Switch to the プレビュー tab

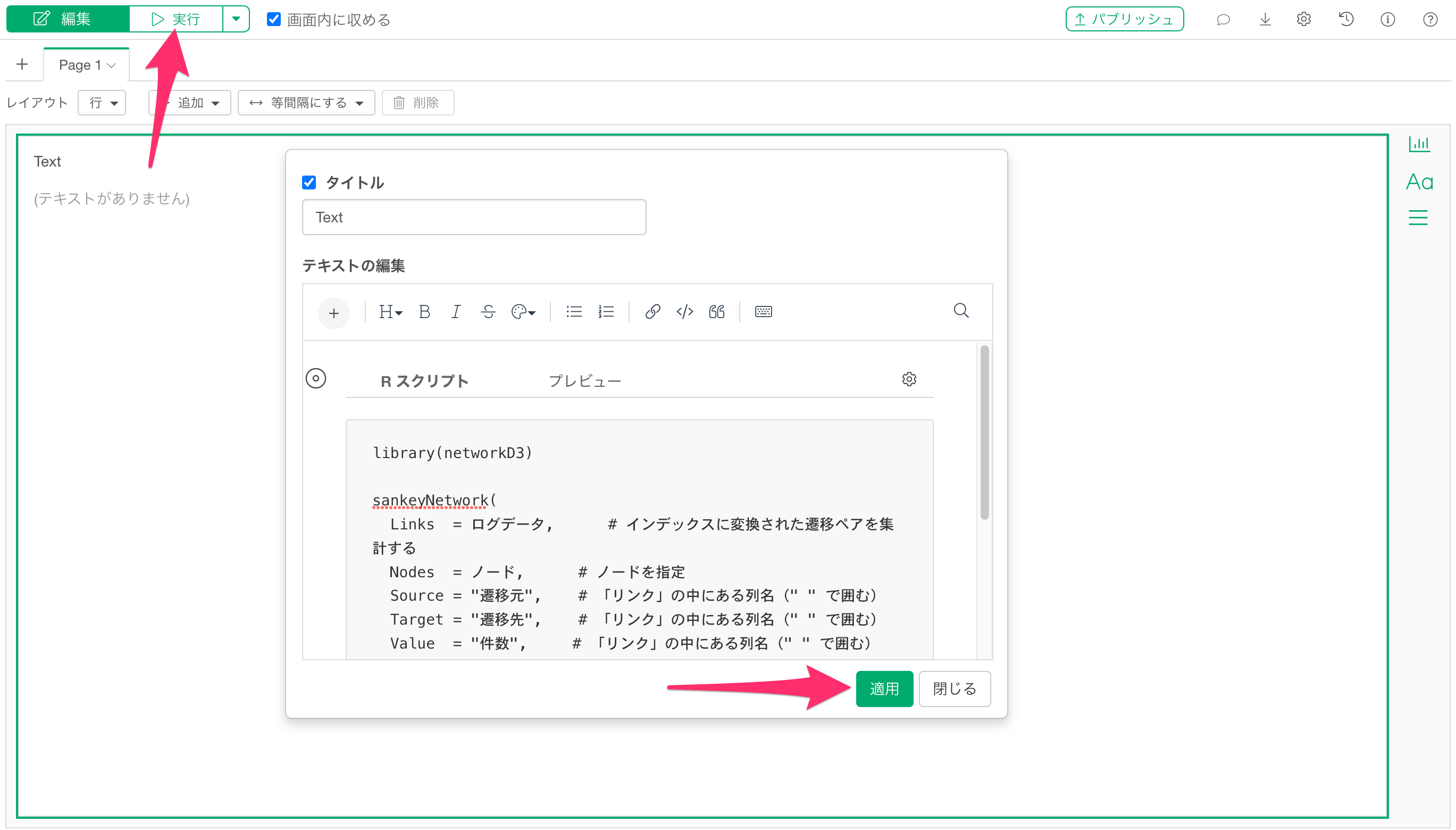click(584, 381)
